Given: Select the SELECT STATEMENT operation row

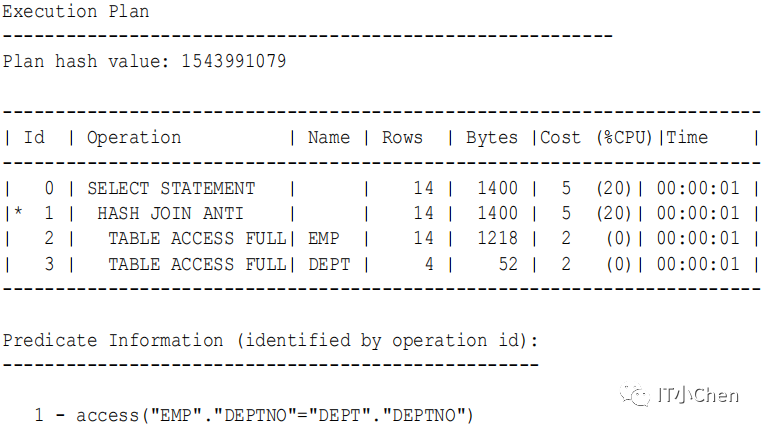Looking at the screenshot, I should 381,188.
